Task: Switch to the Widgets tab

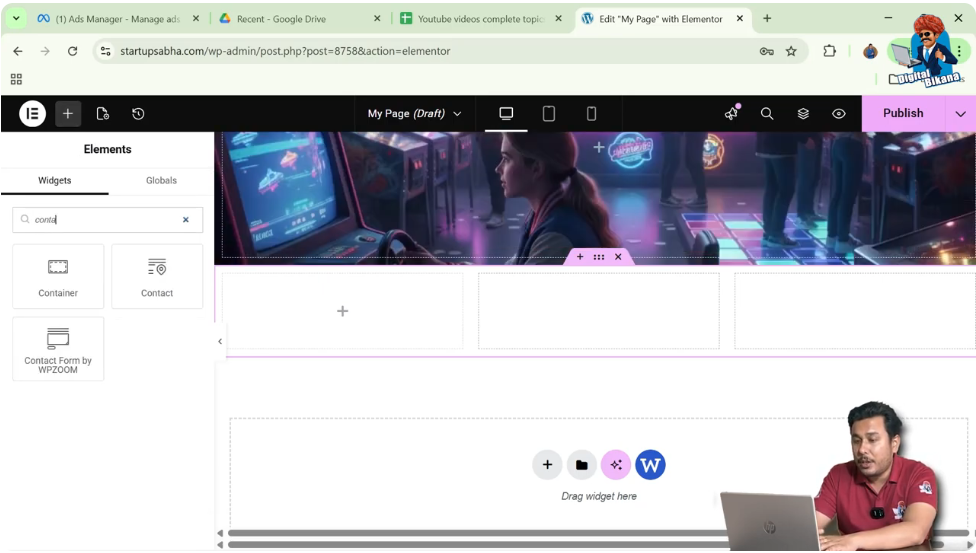Action: 55,181
